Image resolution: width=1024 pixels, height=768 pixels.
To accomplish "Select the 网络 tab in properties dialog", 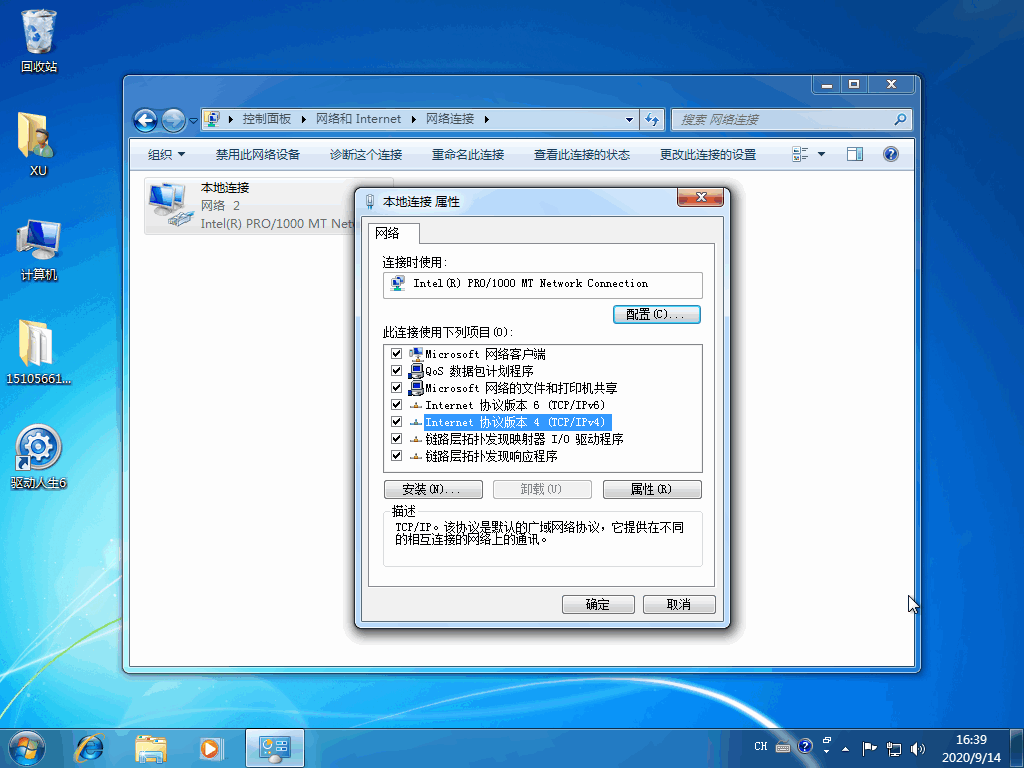I will pos(388,233).
